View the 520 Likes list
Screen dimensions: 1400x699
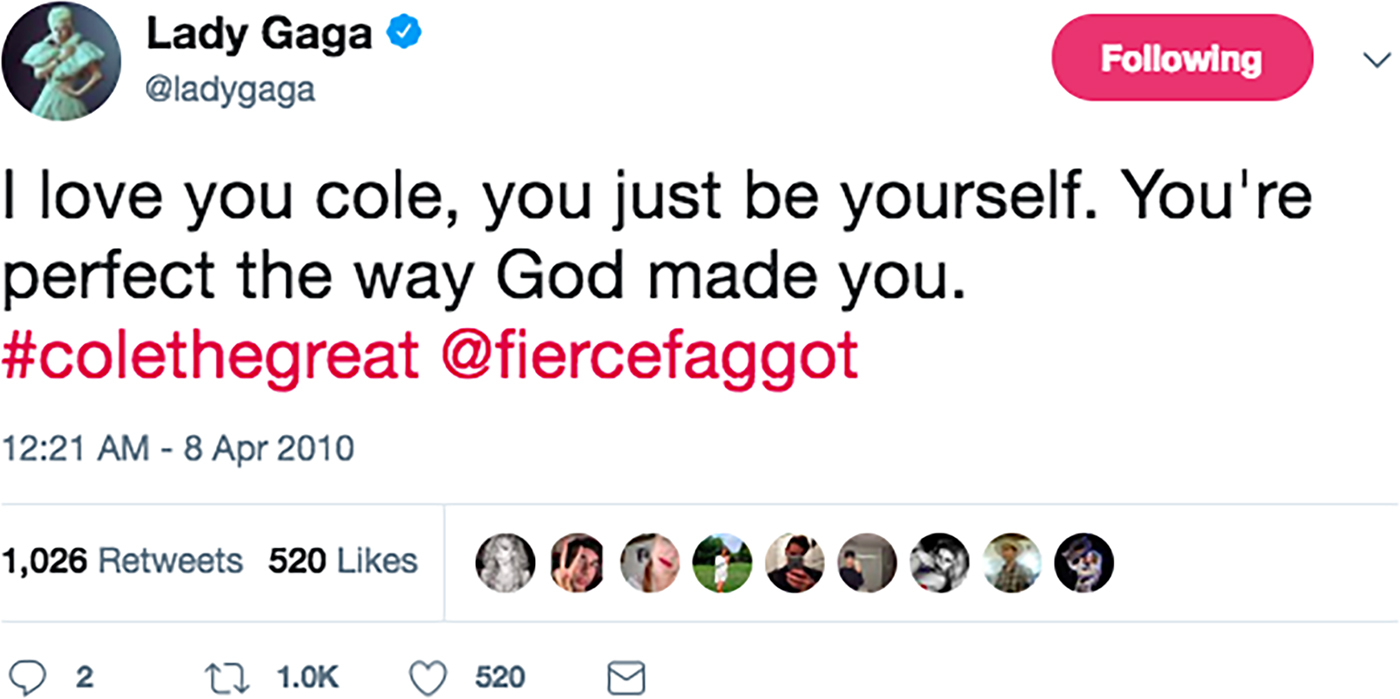point(342,561)
